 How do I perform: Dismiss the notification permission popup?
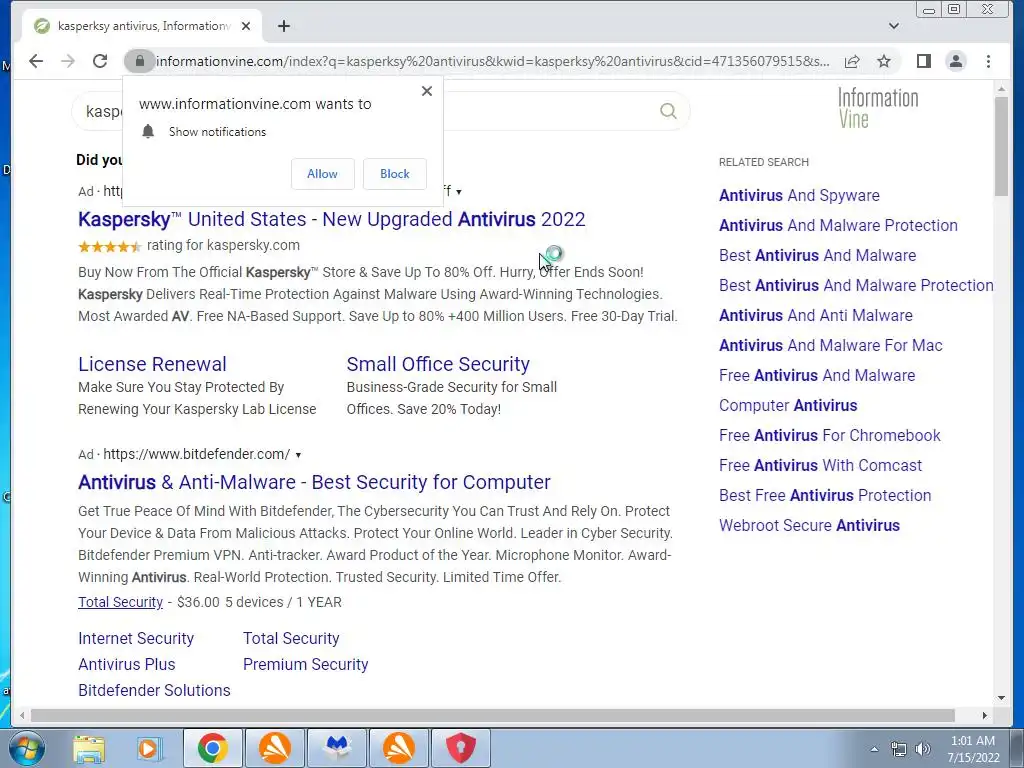pyautogui.click(x=427, y=91)
